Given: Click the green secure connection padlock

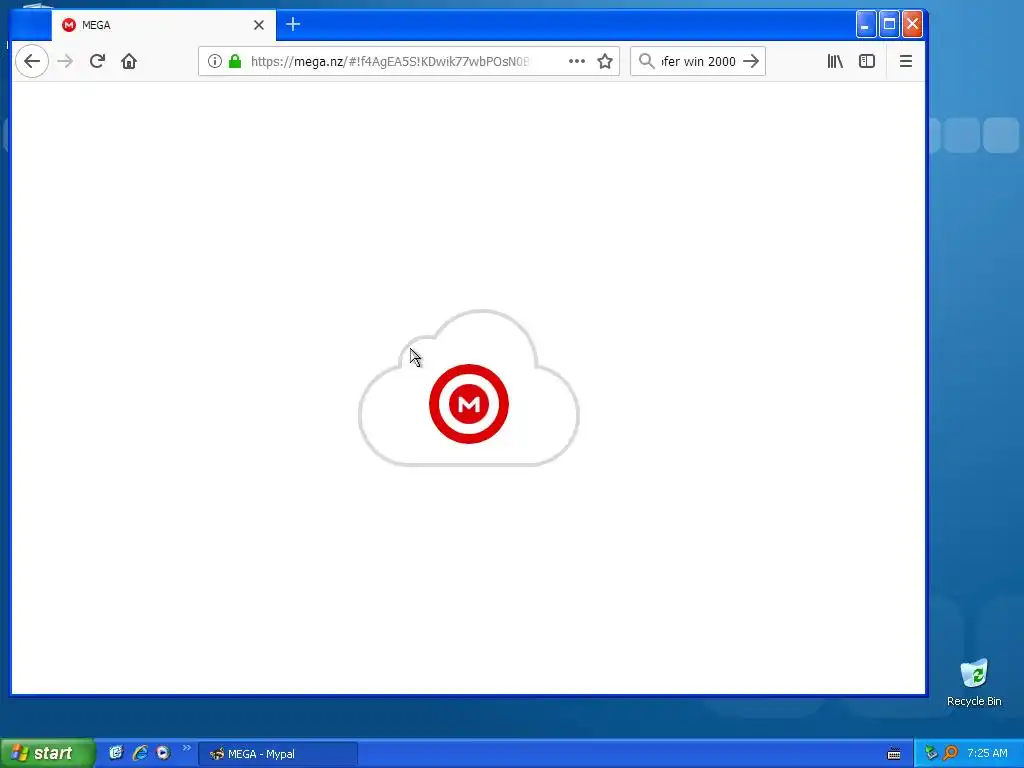Looking at the screenshot, I should (235, 61).
